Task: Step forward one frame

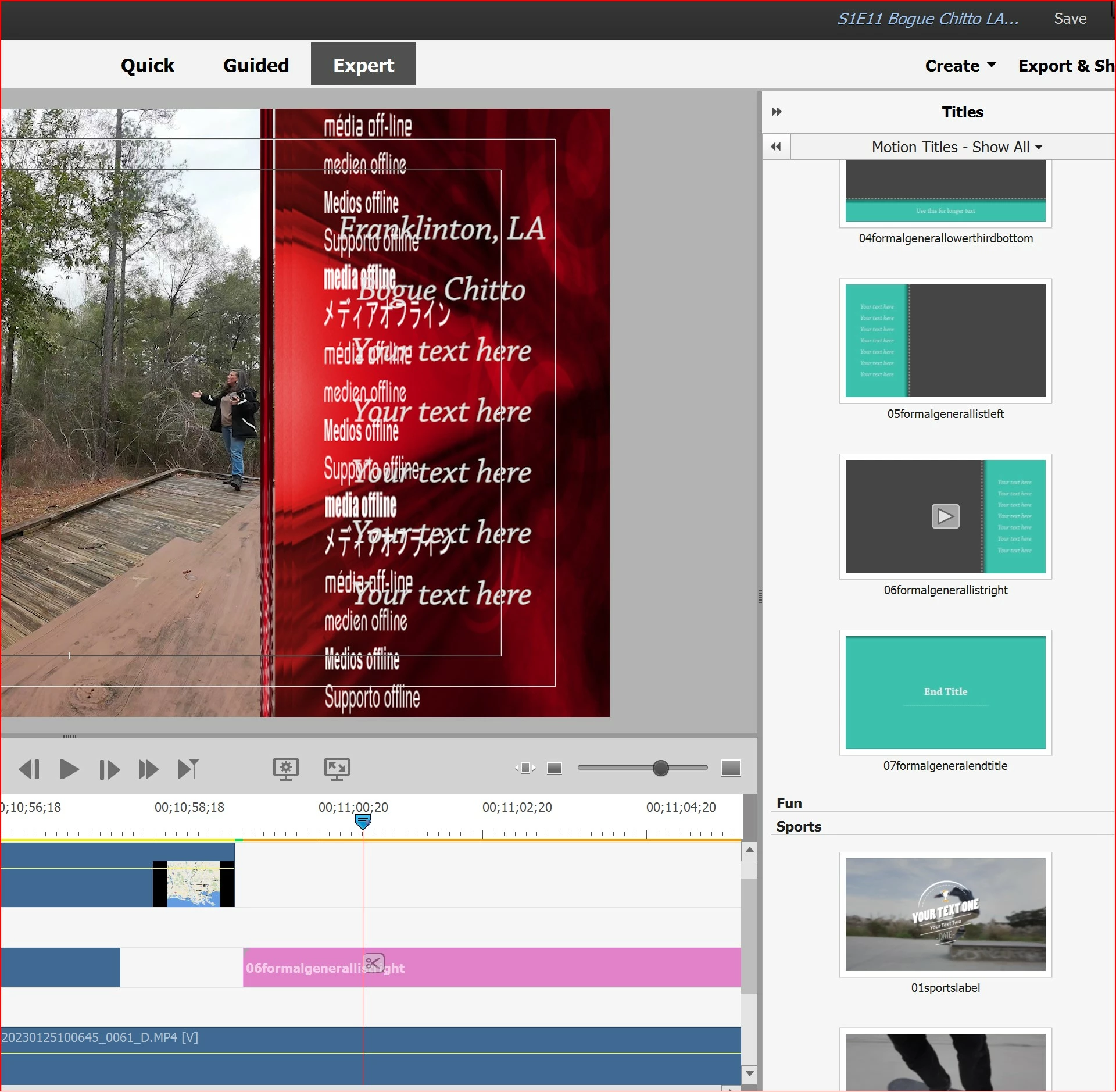Action: [109, 769]
